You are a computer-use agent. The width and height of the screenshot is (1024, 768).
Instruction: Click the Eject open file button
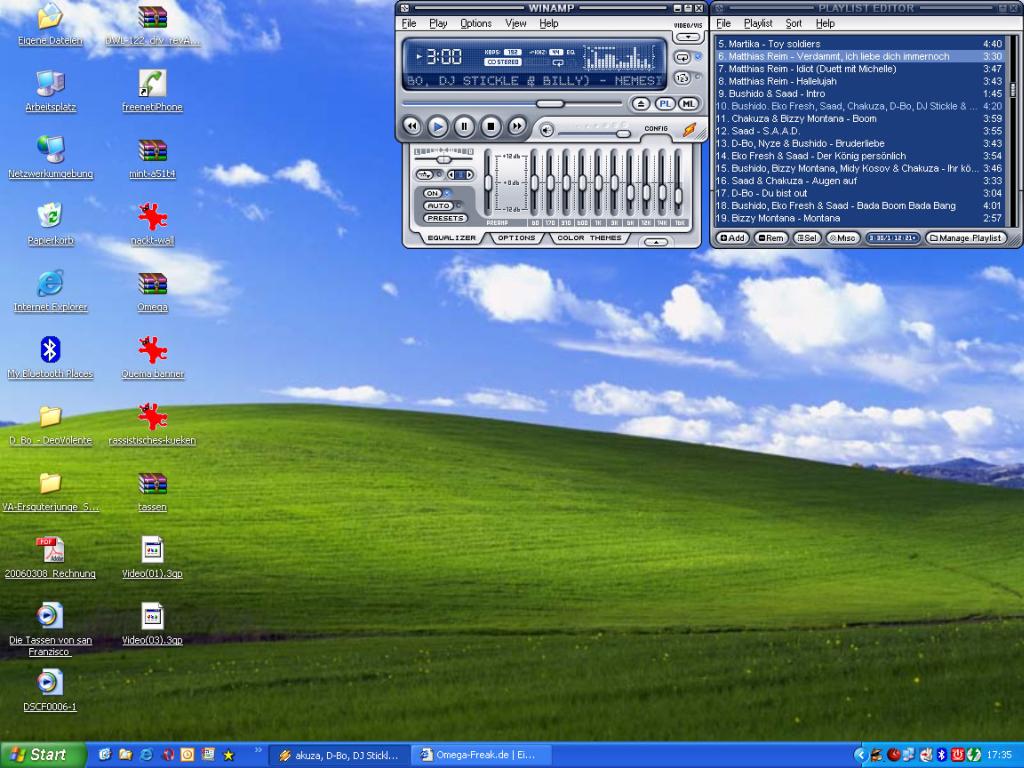tap(641, 104)
